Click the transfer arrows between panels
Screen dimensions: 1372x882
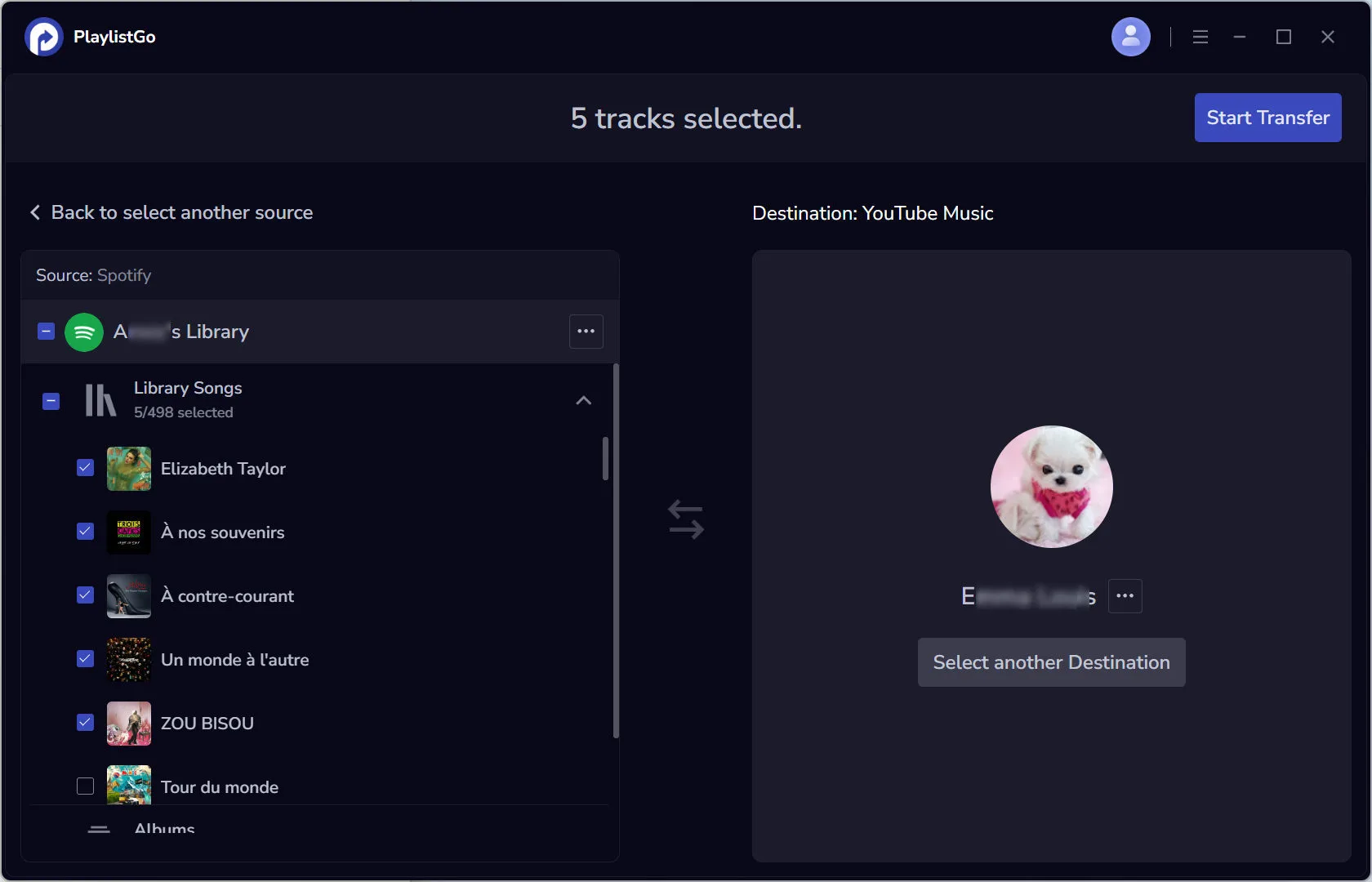click(686, 519)
